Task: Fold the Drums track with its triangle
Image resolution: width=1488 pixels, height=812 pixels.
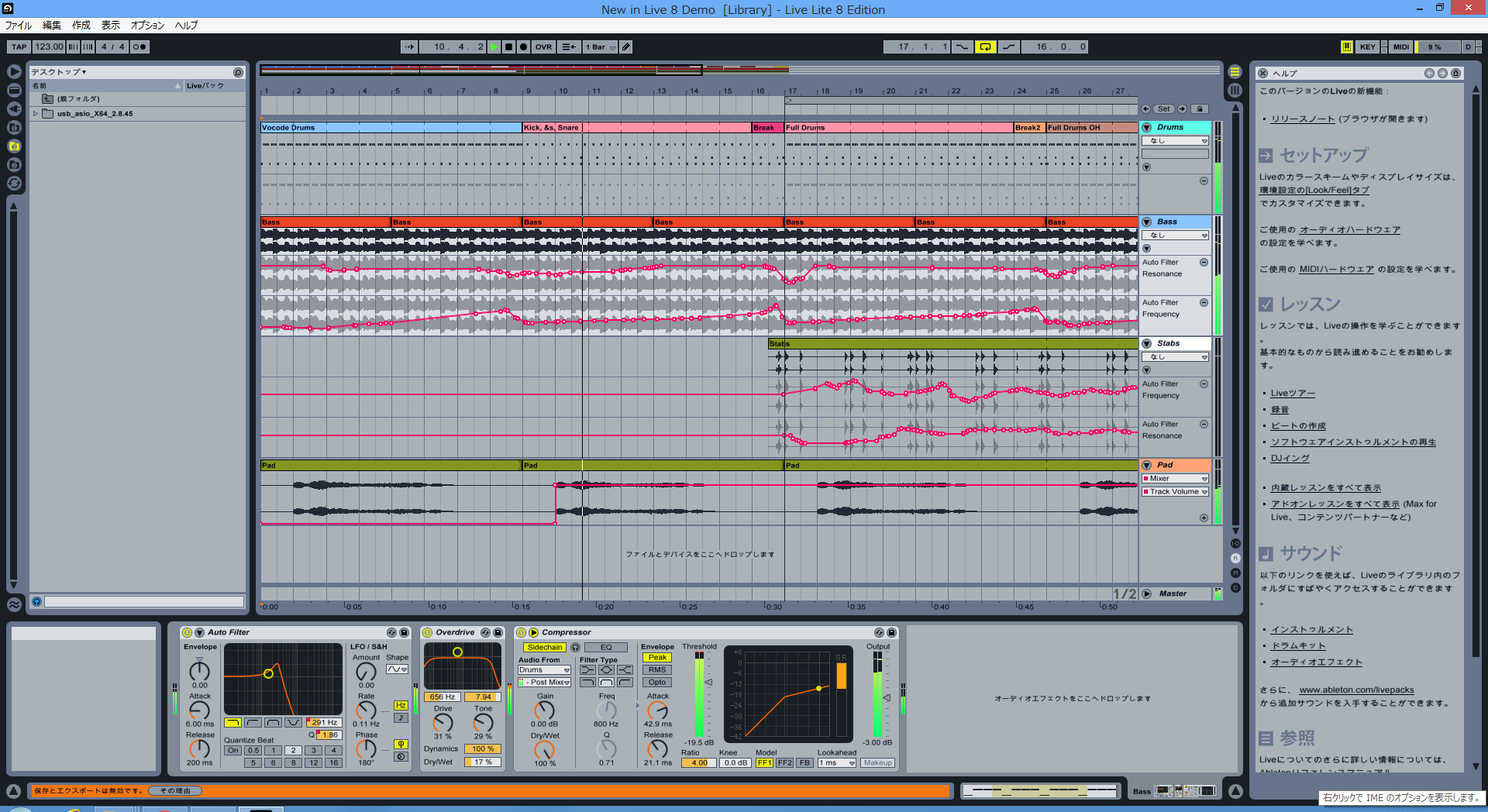Action: (1146, 127)
